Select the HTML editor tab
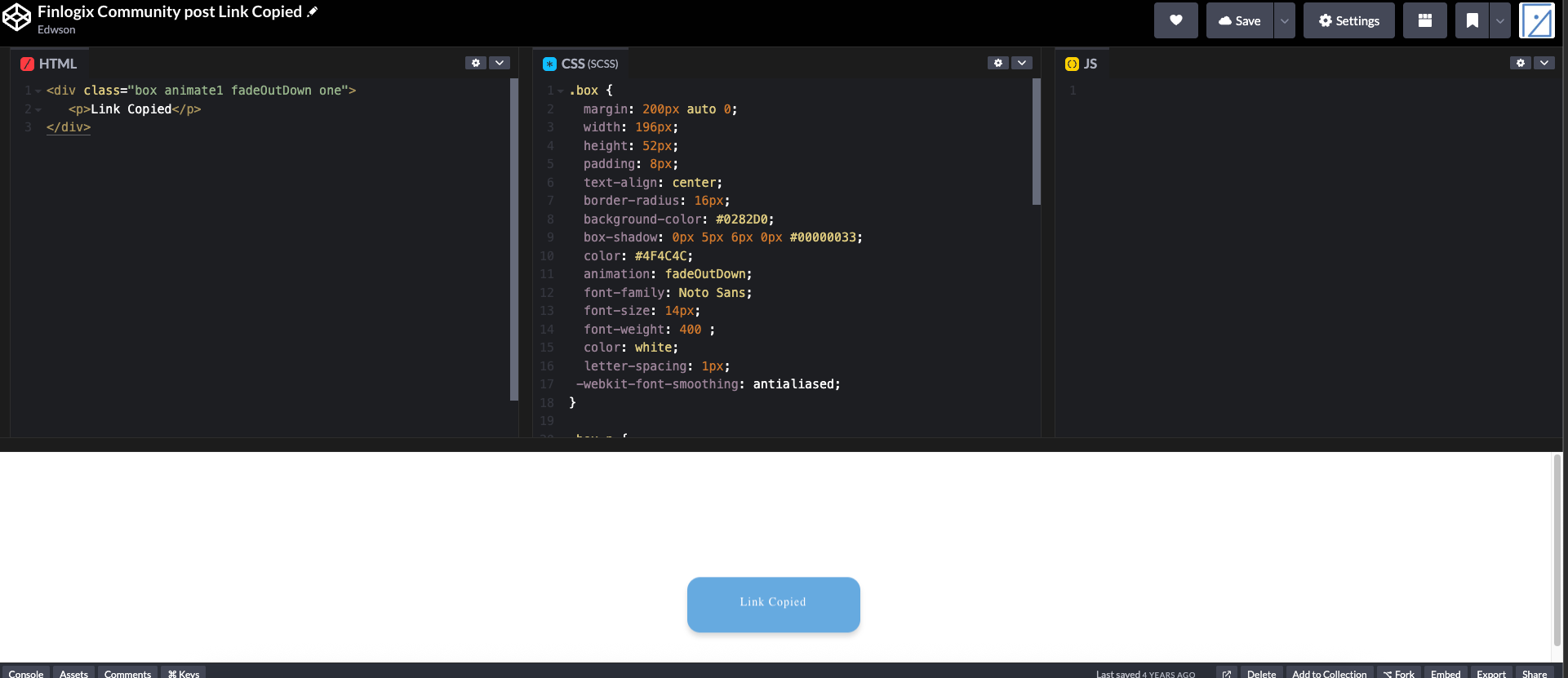 (x=49, y=64)
